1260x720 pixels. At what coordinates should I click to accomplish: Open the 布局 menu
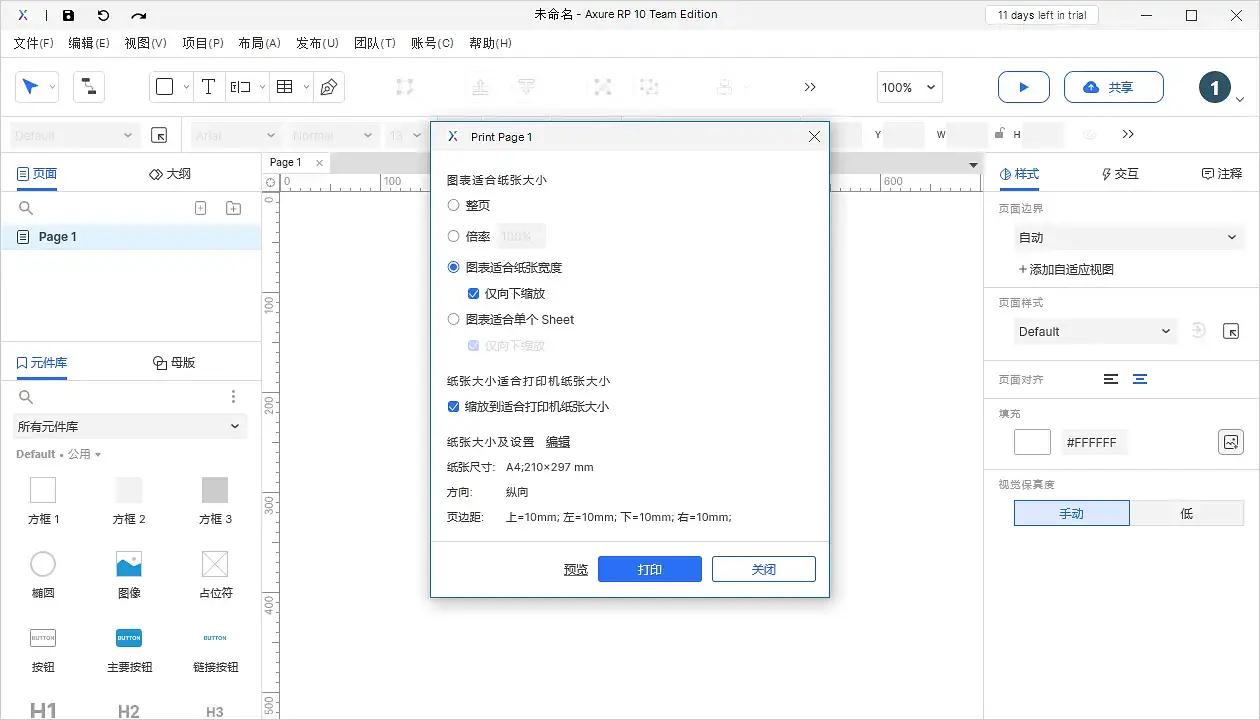(258, 43)
